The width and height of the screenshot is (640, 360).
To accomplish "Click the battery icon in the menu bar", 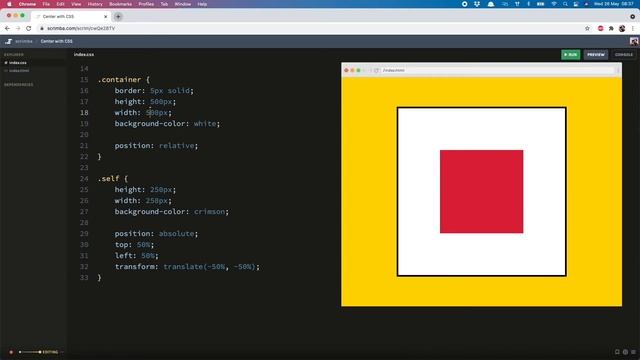I will coord(540,4).
